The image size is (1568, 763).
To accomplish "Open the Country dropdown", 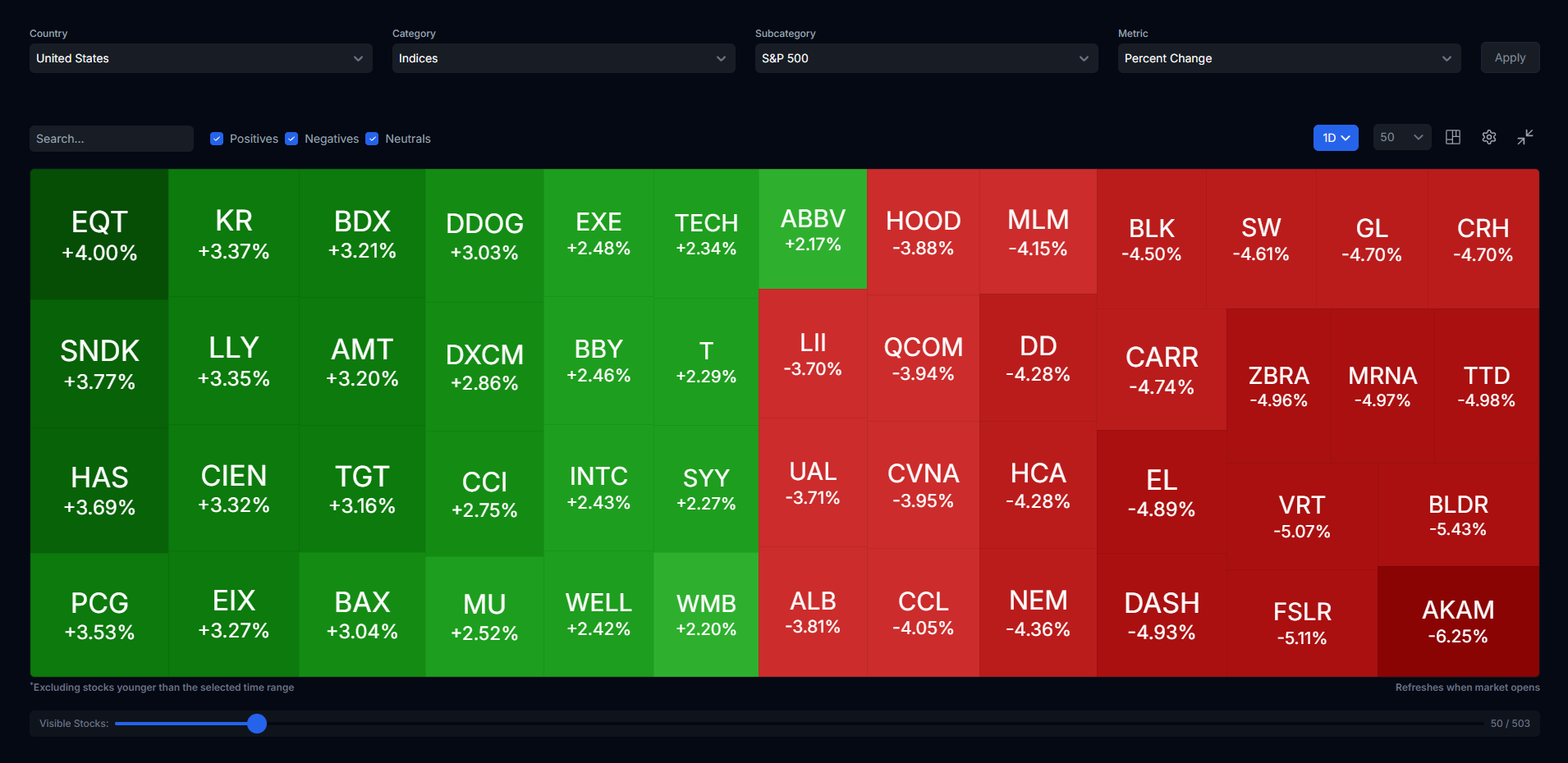I will (201, 58).
